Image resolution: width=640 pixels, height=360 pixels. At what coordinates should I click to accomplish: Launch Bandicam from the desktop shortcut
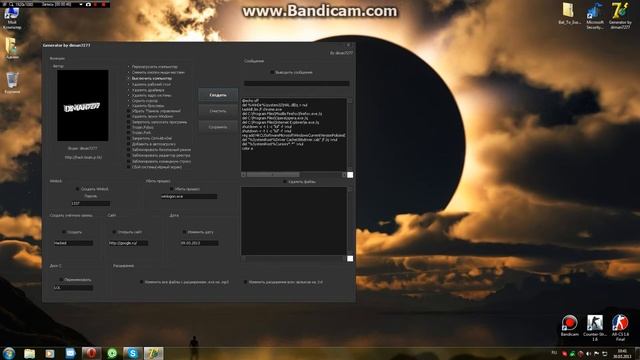tap(569, 325)
